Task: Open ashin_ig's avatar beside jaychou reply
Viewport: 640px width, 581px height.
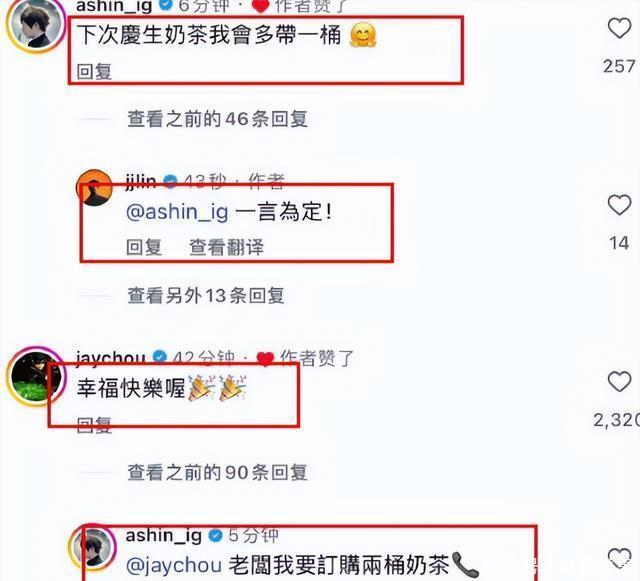Action: click(x=94, y=548)
